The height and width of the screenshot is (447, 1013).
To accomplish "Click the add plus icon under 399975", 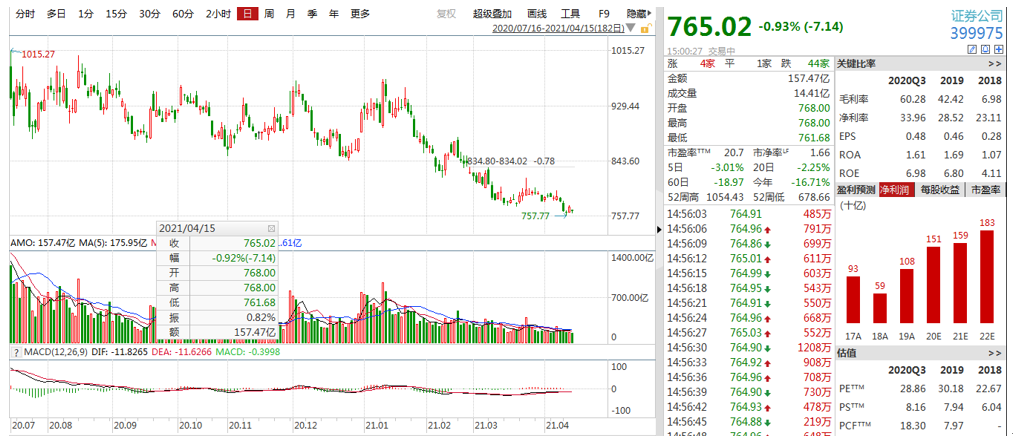I will 998,50.
